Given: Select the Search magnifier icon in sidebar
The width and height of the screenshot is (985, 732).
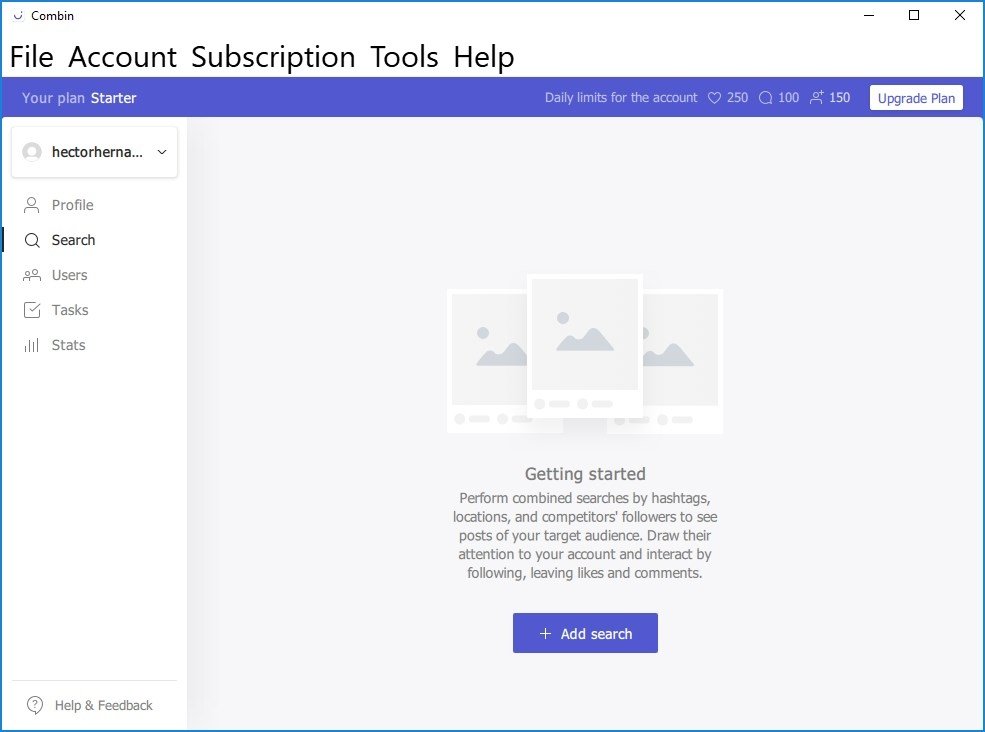Looking at the screenshot, I should (x=31, y=240).
